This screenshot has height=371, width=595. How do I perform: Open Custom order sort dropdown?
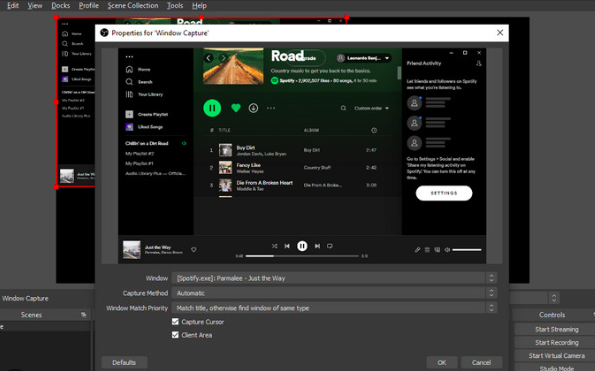click(x=371, y=108)
